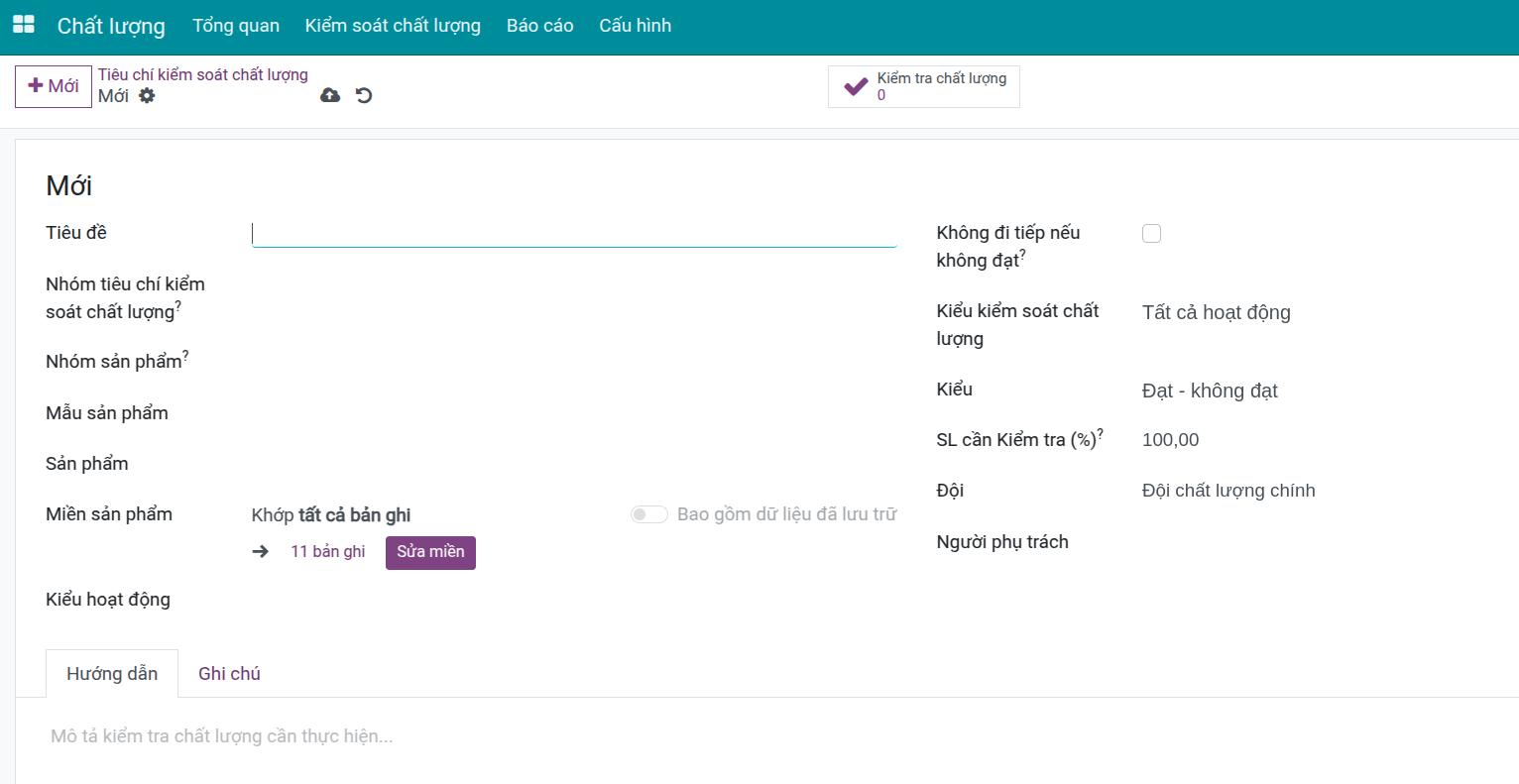Screen dimensions: 1519x784
Task: Click the Chất lượng app title
Action: (111, 26)
